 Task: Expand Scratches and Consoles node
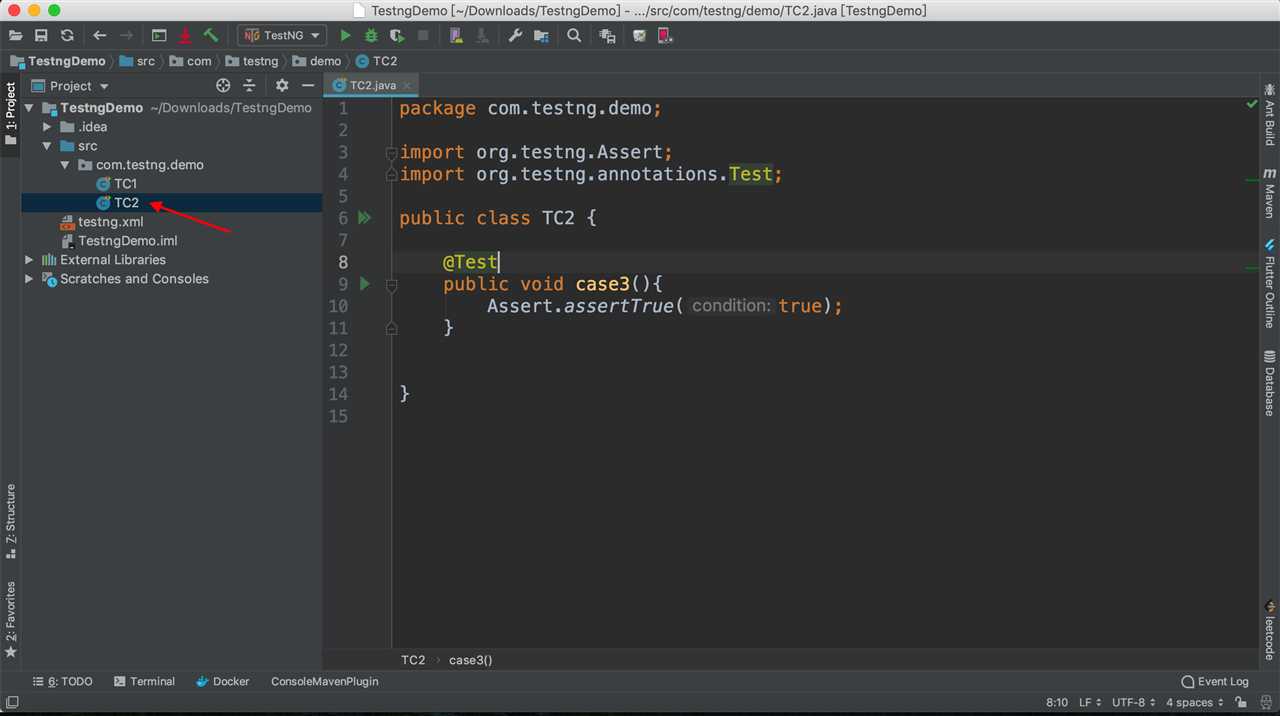(29, 279)
